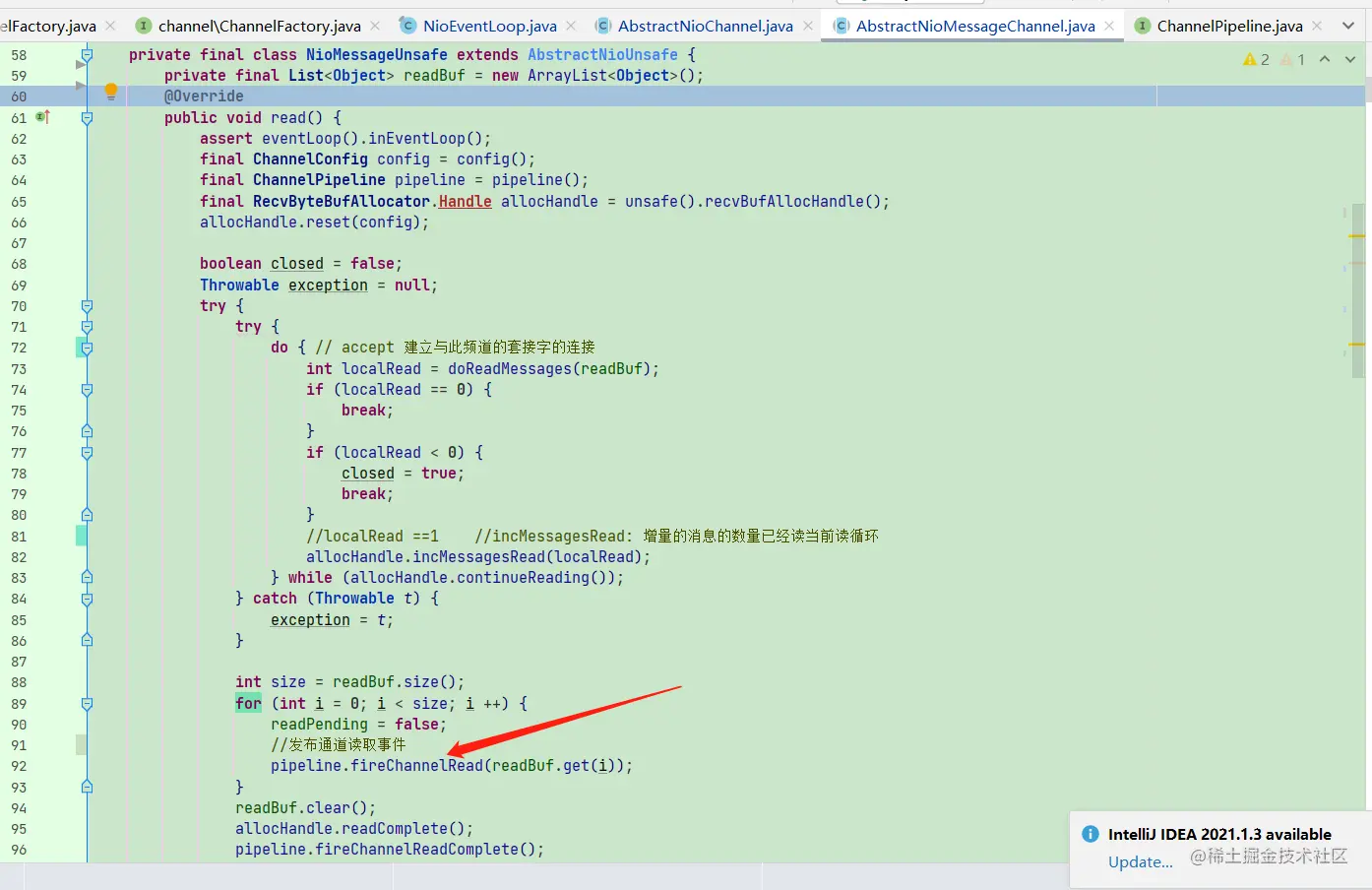Screen dimensions: 1372x890
Task: Click interface icon on ChannelPipeline.java tab
Action: click(1143, 26)
